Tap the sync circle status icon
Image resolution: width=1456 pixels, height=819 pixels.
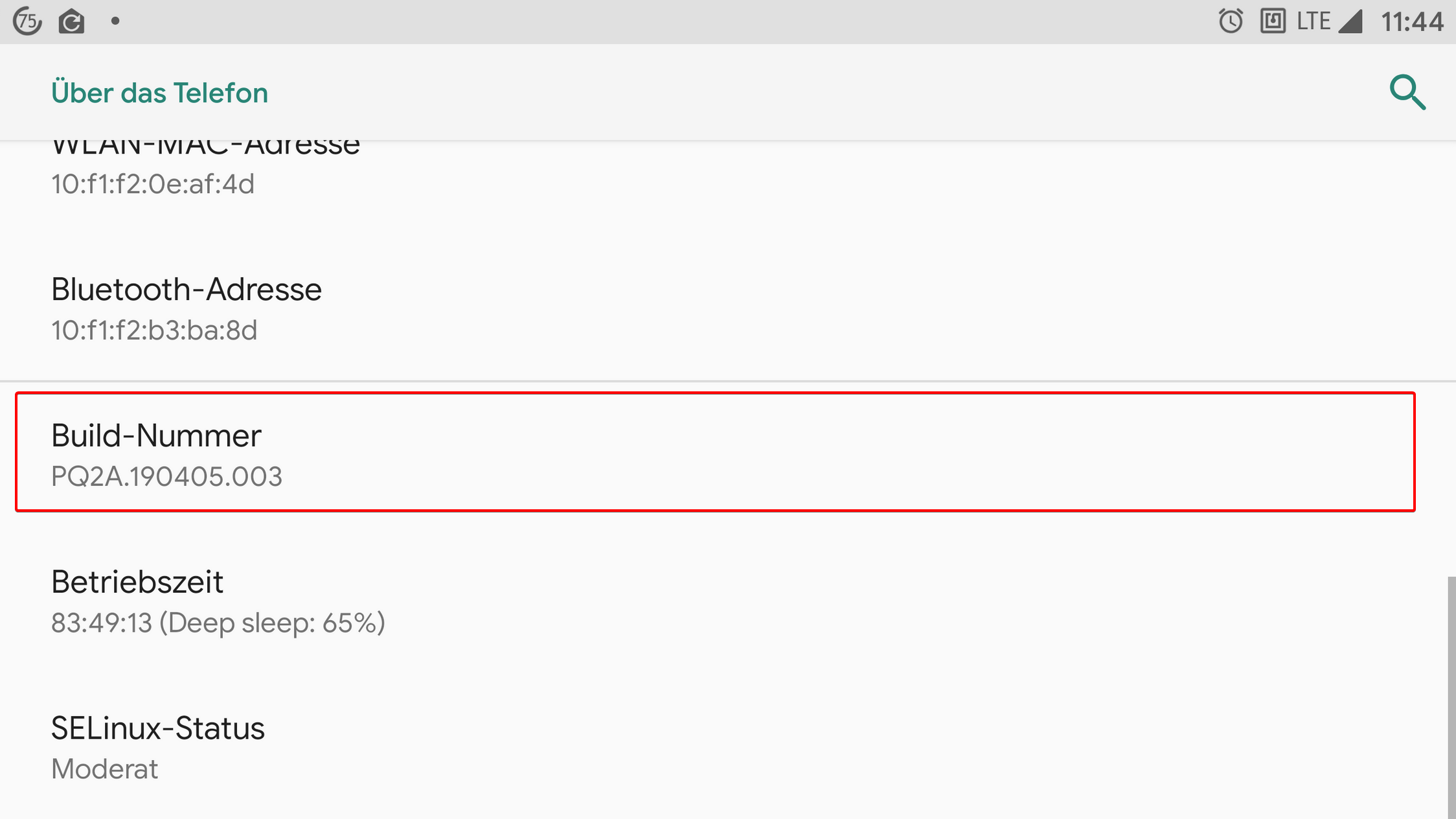pyautogui.click(x=71, y=22)
